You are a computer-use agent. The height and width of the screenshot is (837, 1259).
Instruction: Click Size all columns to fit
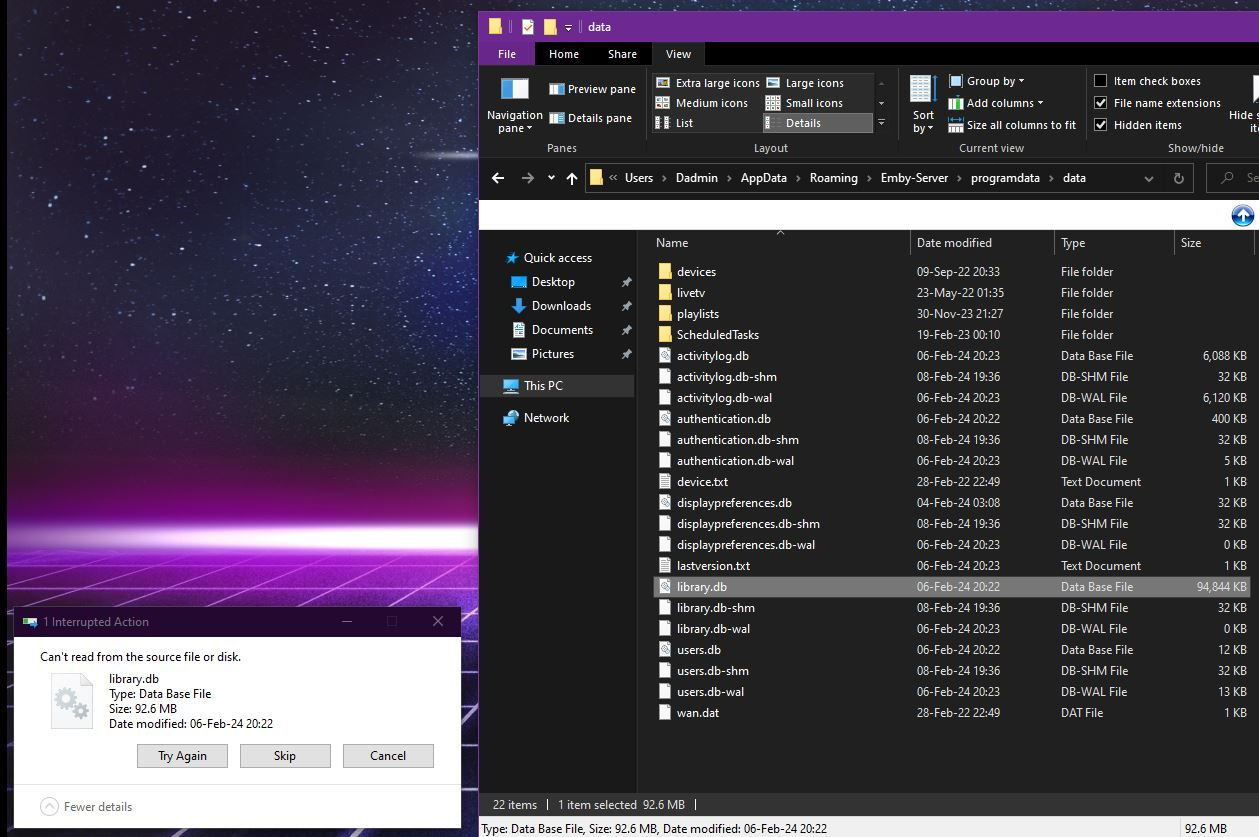coord(1012,125)
